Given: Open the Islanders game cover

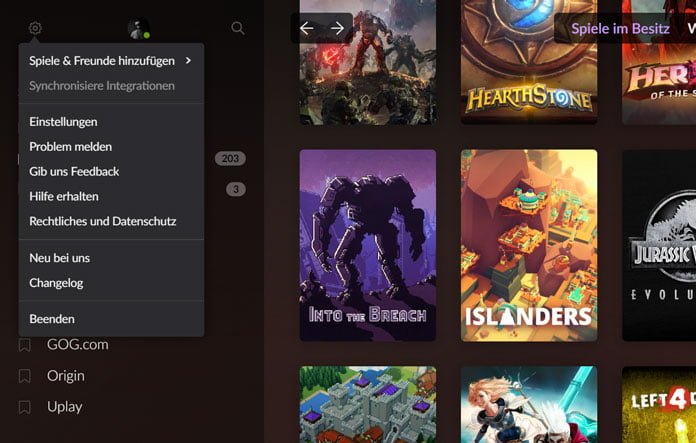Looking at the screenshot, I should tap(528, 245).
